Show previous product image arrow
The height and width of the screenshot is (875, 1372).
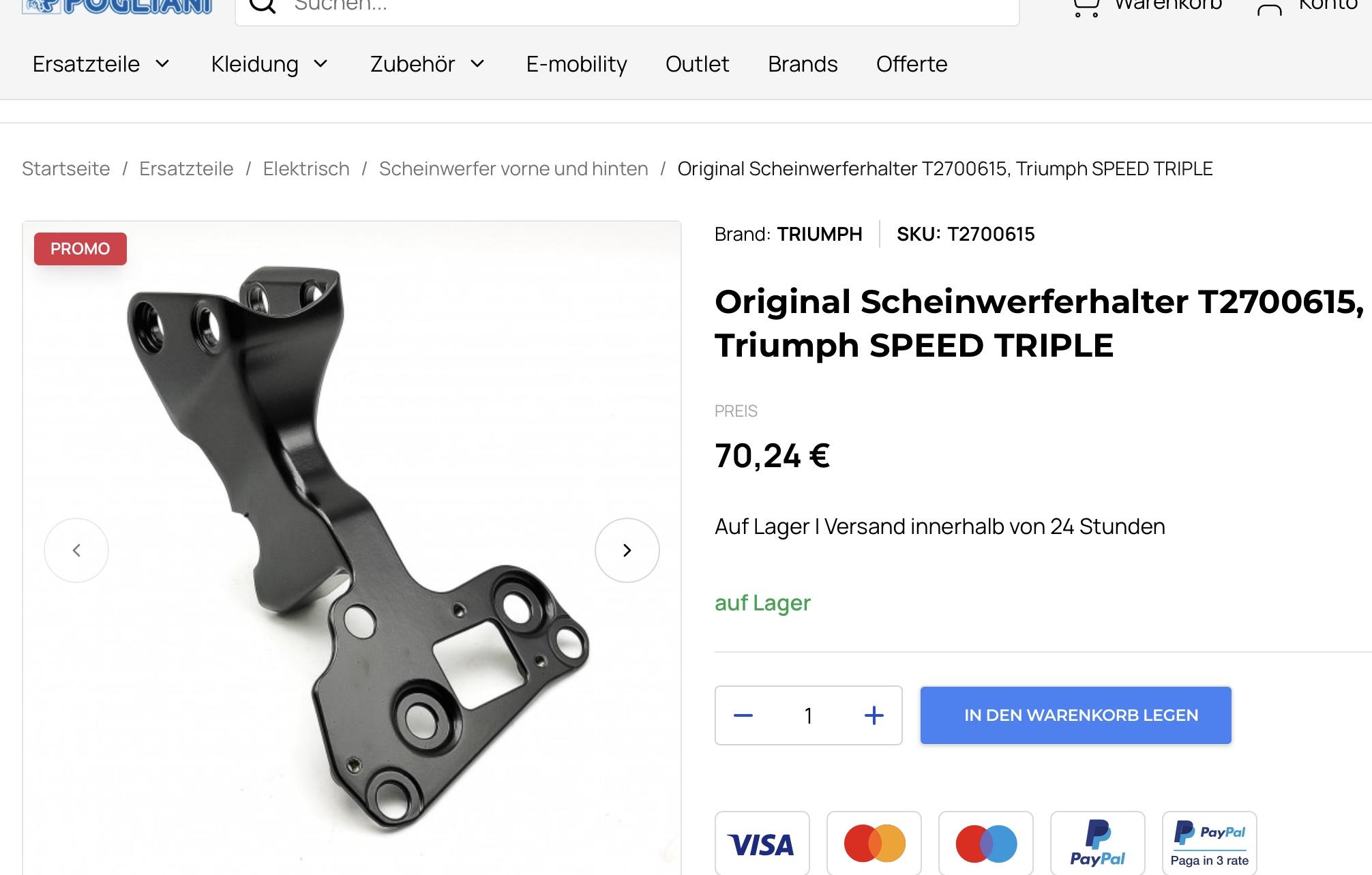[76, 550]
